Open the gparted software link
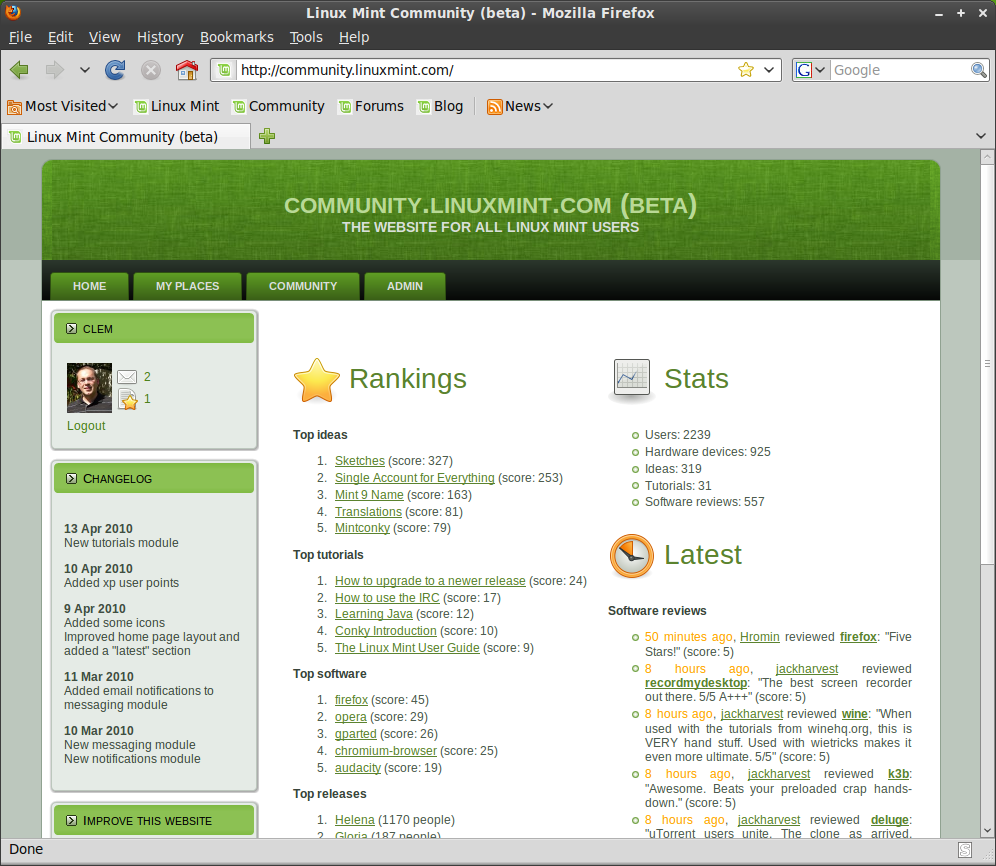The image size is (996, 866). click(356, 734)
